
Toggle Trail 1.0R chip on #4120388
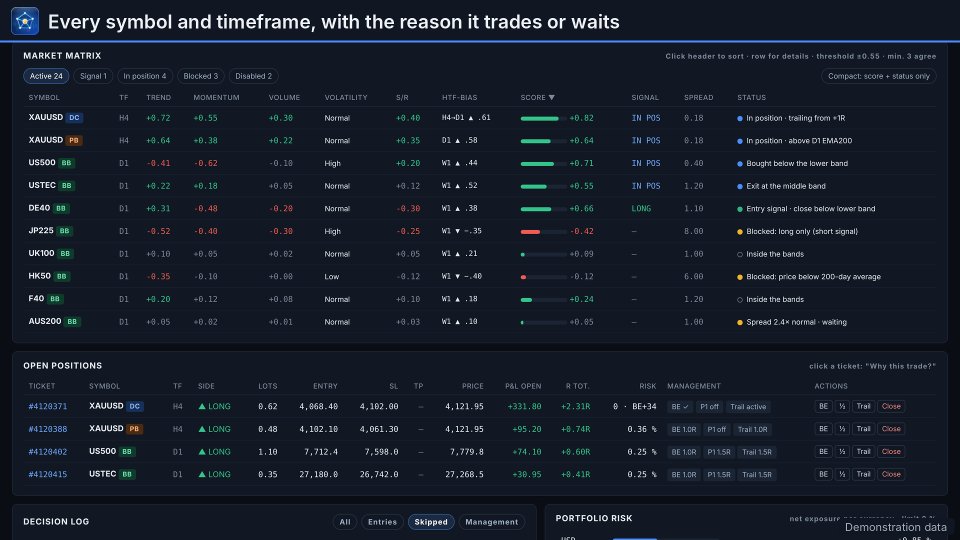[x=752, y=429]
